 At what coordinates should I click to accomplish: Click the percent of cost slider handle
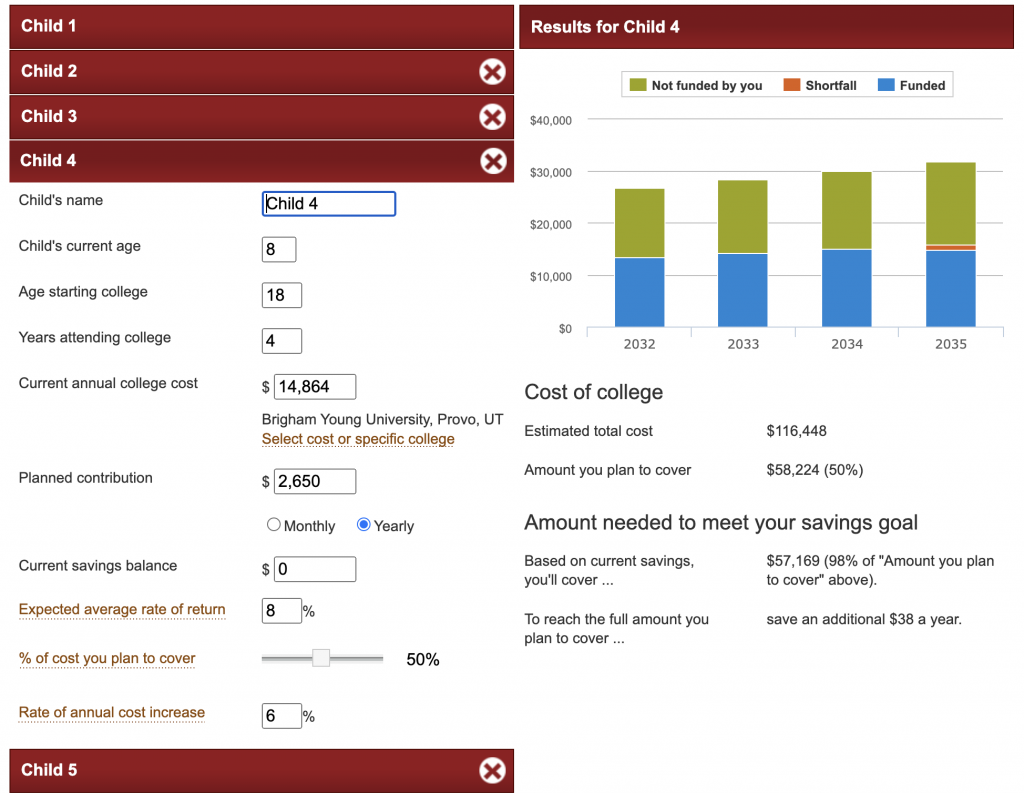[x=321, y=658]
